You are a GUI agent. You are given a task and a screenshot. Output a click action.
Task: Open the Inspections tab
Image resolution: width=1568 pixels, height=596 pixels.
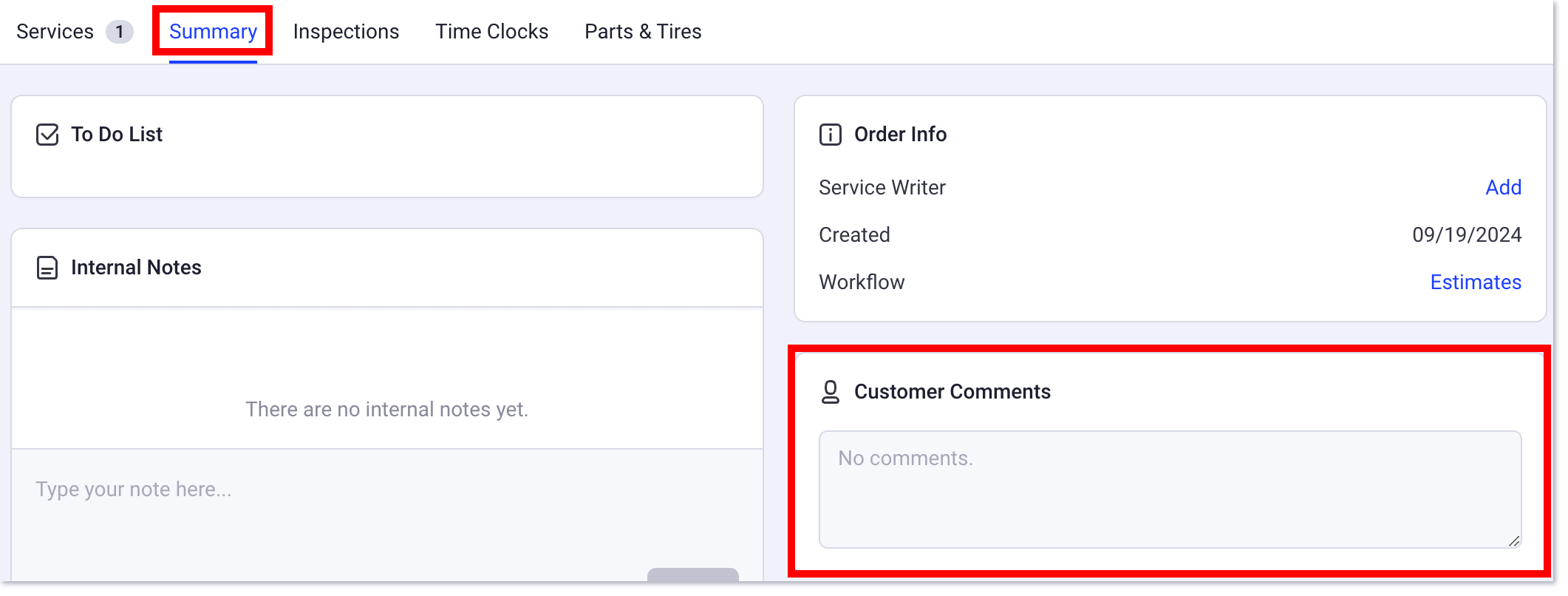[346, 32]
